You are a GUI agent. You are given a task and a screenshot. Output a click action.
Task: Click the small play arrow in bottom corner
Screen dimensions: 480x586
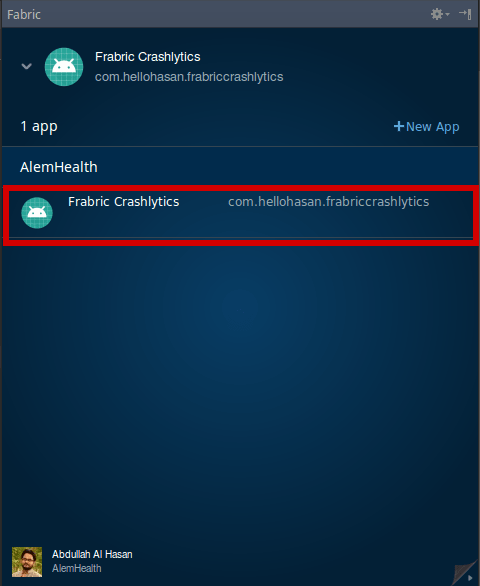tap(470, 578)
